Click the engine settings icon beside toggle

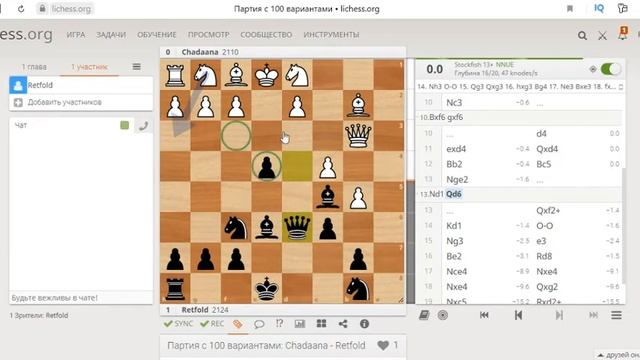click(593, 69)
